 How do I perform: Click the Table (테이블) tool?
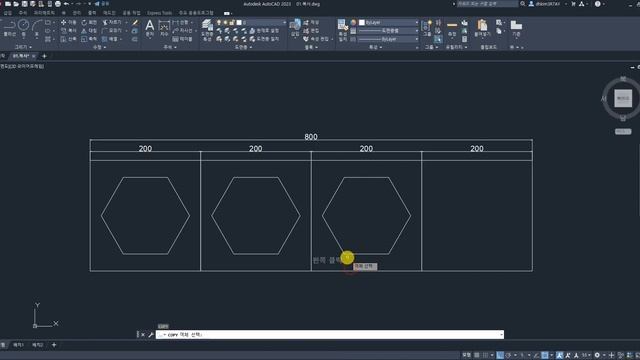[x=182, y=39]
